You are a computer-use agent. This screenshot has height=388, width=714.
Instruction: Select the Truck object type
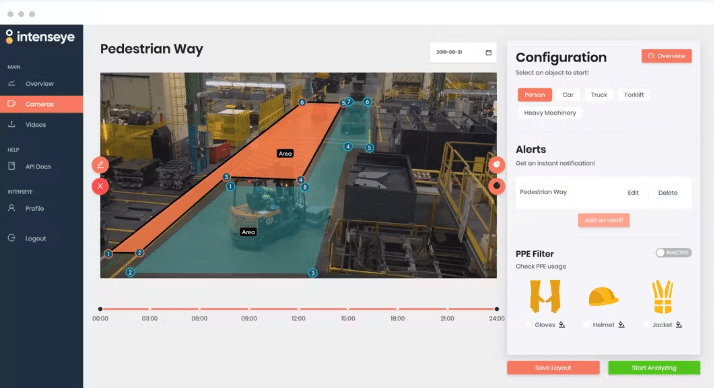click(599, 95)
